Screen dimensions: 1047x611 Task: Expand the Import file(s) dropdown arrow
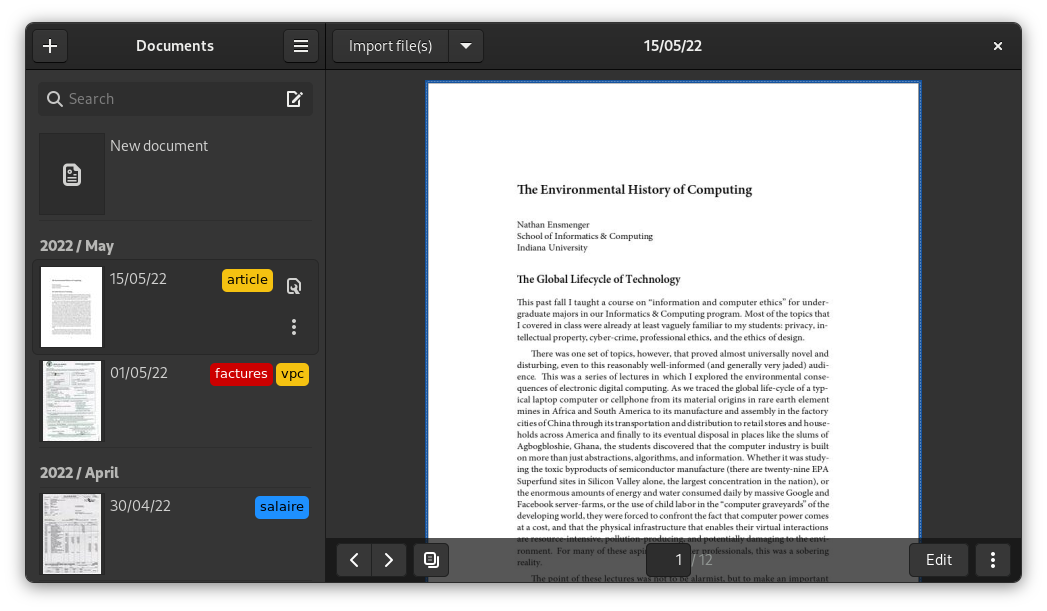pyautogui.click(x=466, y=46)
